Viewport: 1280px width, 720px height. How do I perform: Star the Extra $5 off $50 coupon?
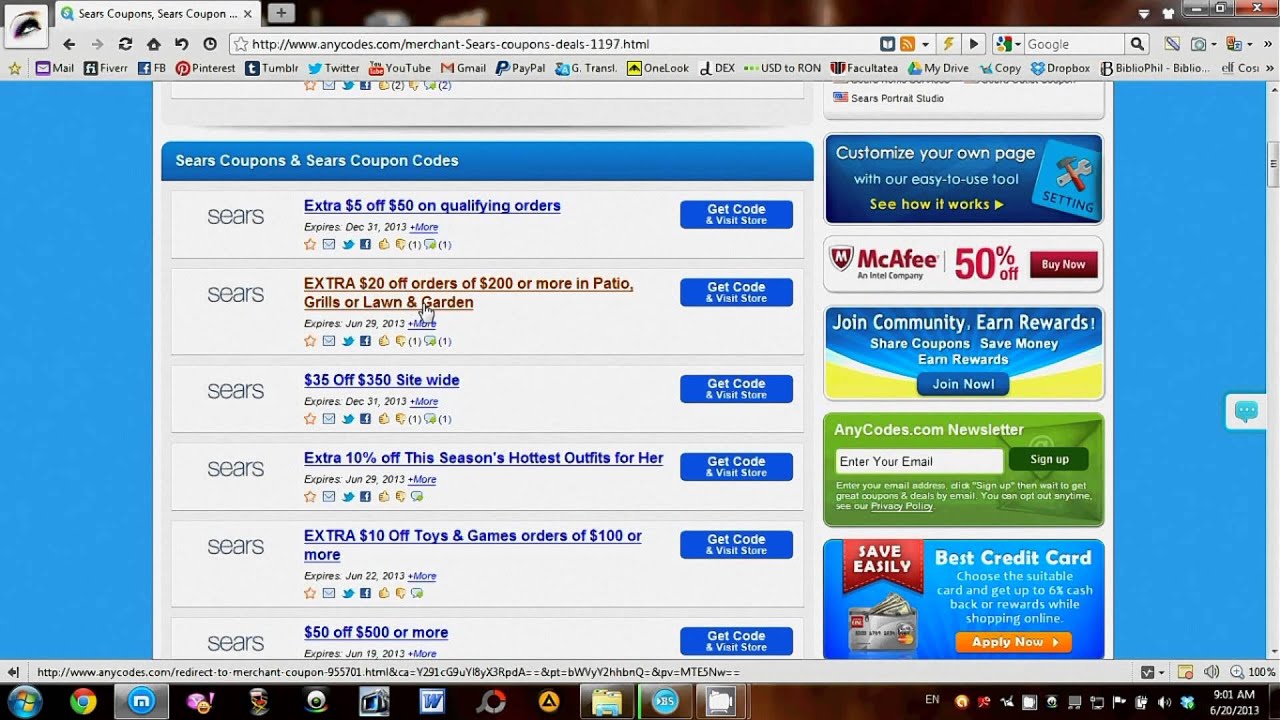coord(310,244)
